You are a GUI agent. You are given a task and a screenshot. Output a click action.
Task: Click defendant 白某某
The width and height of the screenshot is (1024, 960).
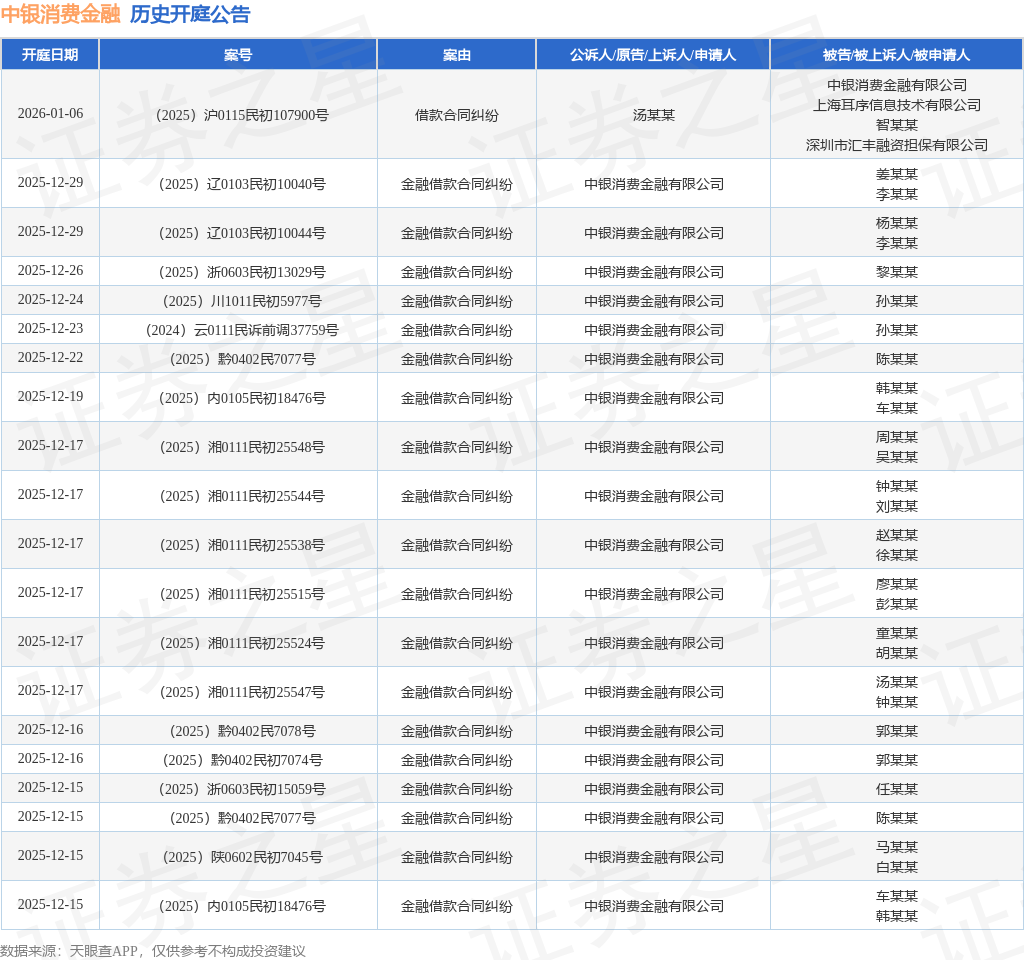tap(897, 867)
